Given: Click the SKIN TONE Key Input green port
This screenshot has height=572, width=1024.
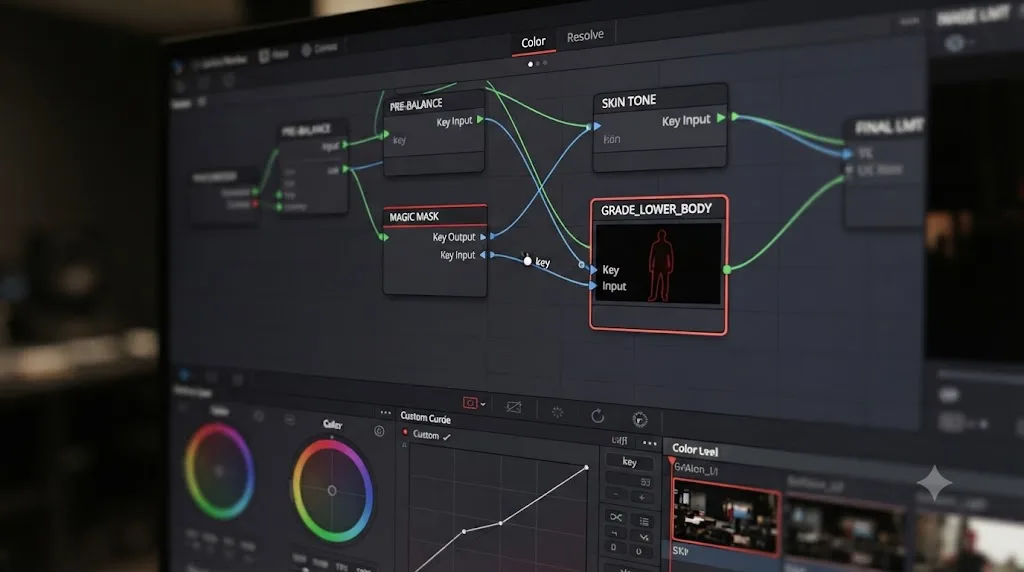Looking at the screenshot, I should tap(721, 118).
